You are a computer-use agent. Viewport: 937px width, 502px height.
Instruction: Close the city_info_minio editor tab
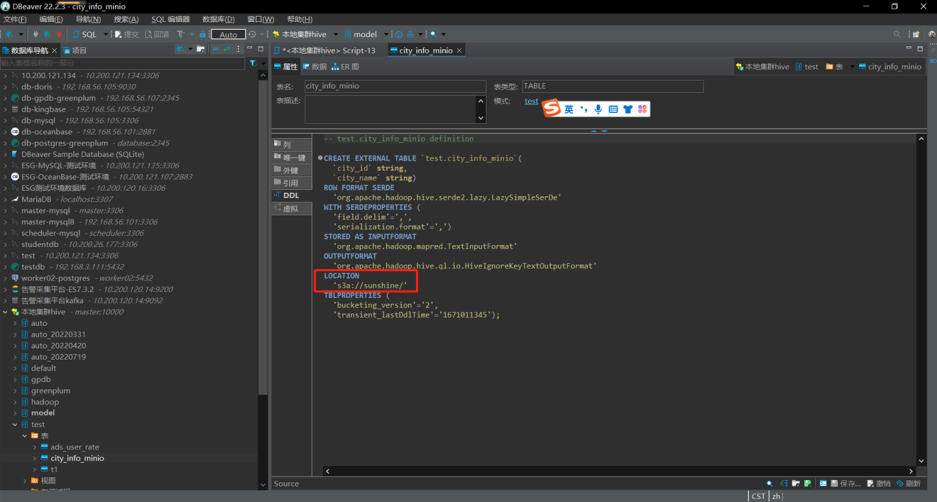click(460, 50)
